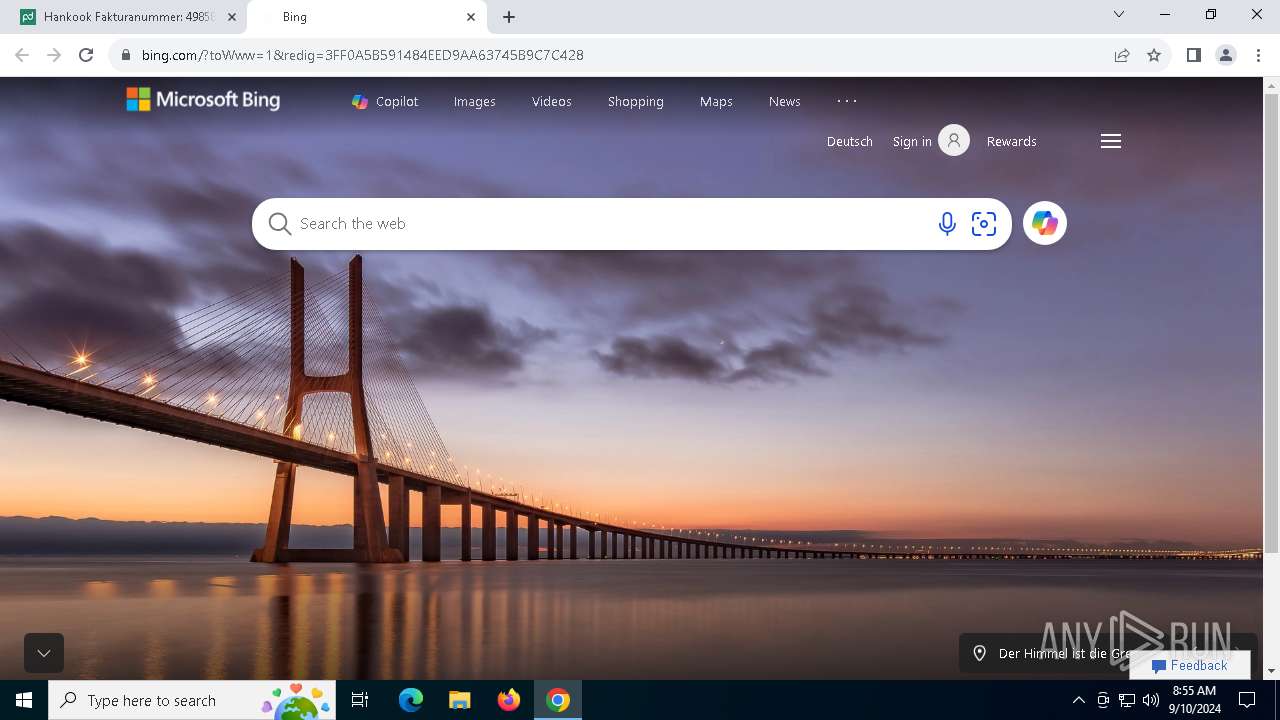
Task: Open File Explorer from the taskbar
Action: (459, 700)
